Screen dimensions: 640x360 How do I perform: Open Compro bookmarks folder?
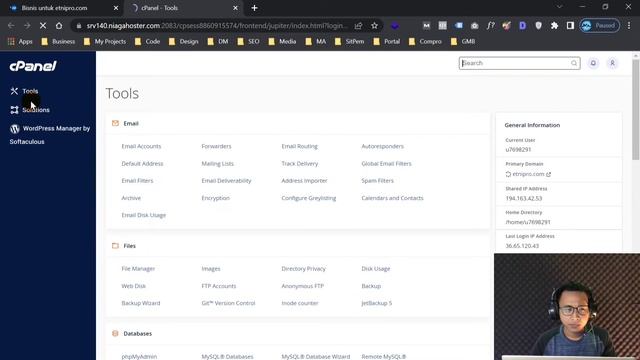tap(425, 42)
